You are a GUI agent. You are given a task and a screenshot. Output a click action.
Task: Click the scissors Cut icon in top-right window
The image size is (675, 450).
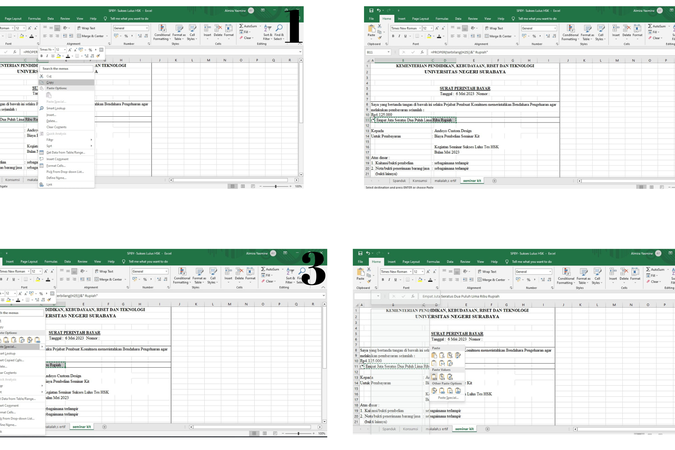tap(380, 26)
